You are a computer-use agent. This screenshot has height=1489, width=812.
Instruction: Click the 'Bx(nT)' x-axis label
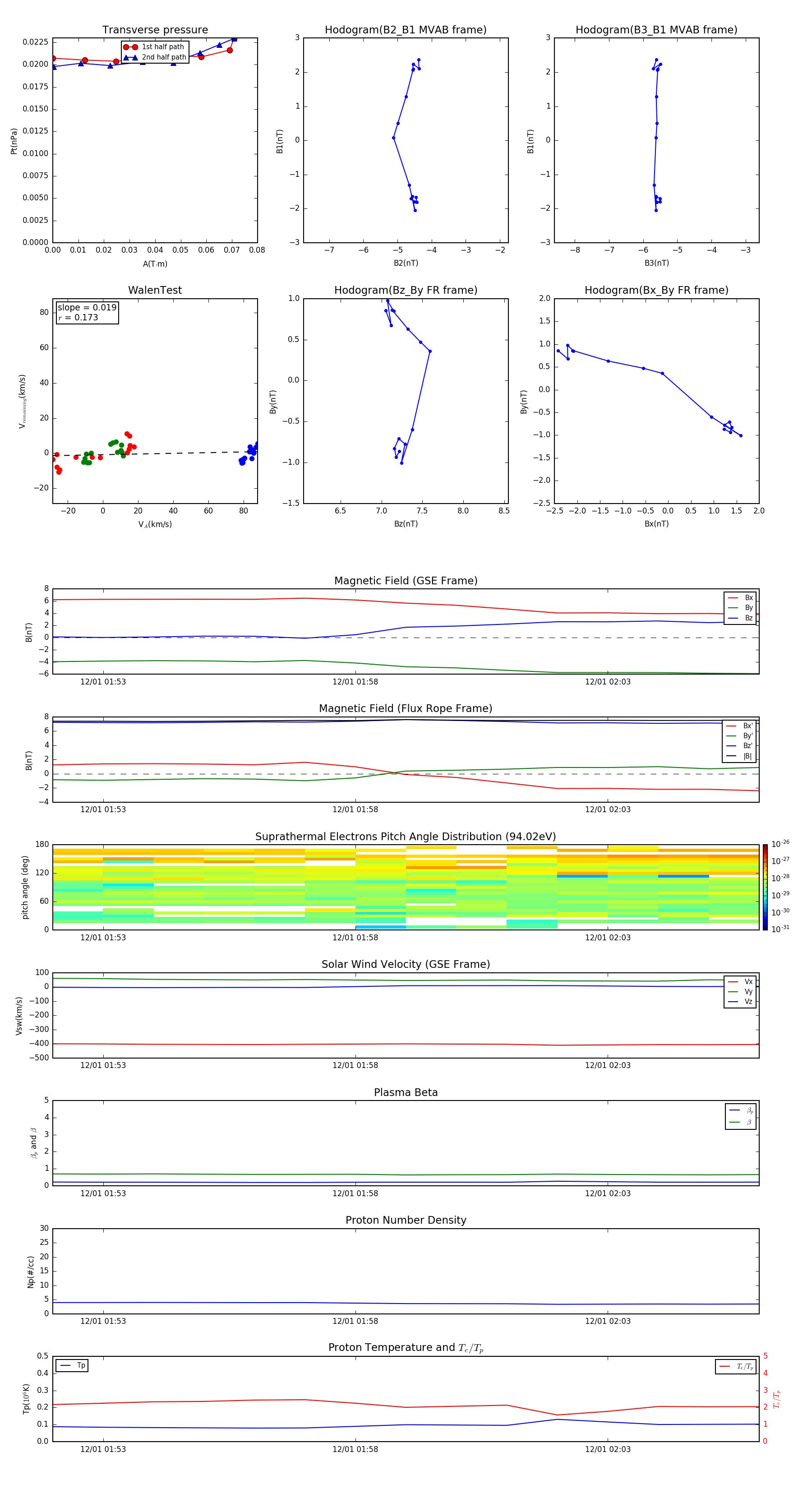coord(656,524)
